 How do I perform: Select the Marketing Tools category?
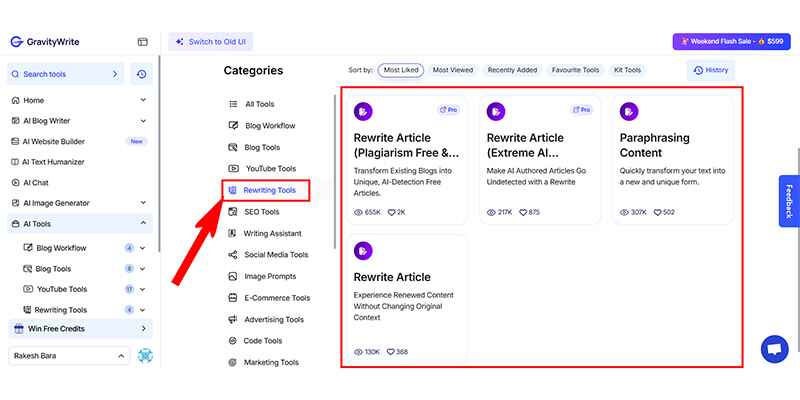click(x=264, y=362)
